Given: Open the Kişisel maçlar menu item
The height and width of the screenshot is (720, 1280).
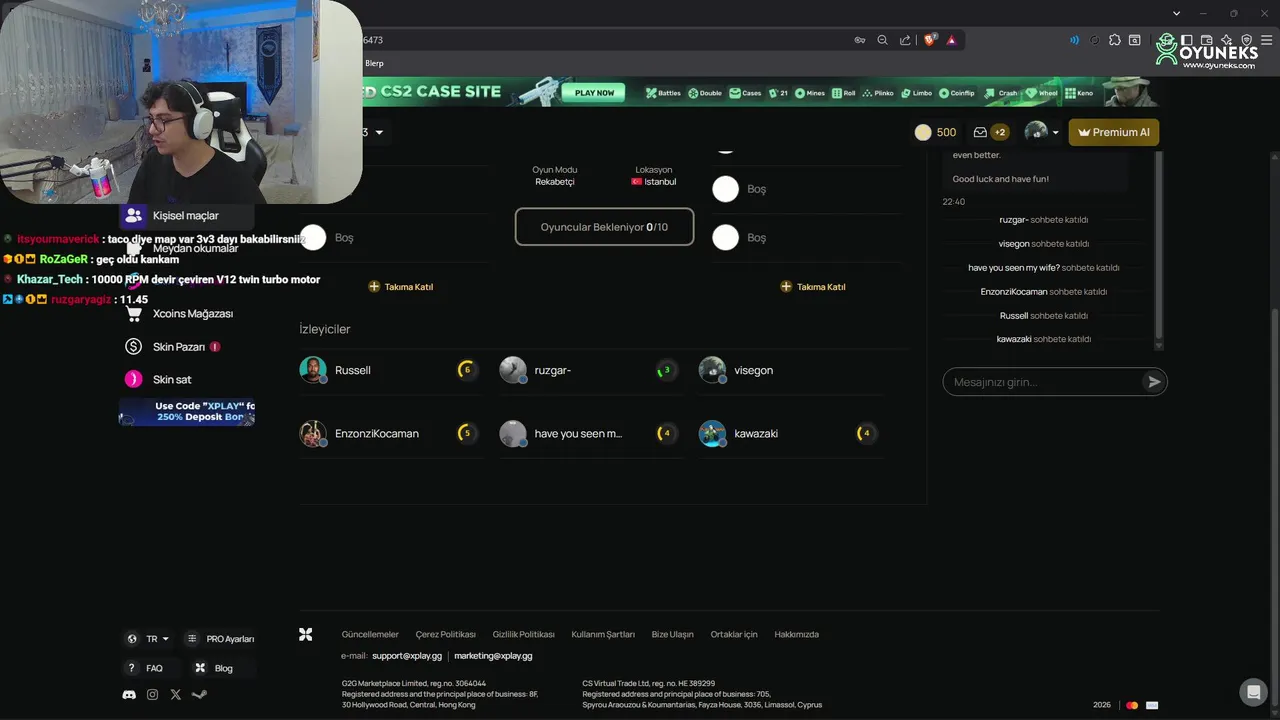Looking at the screenshot, I should (x=185, y=215).
